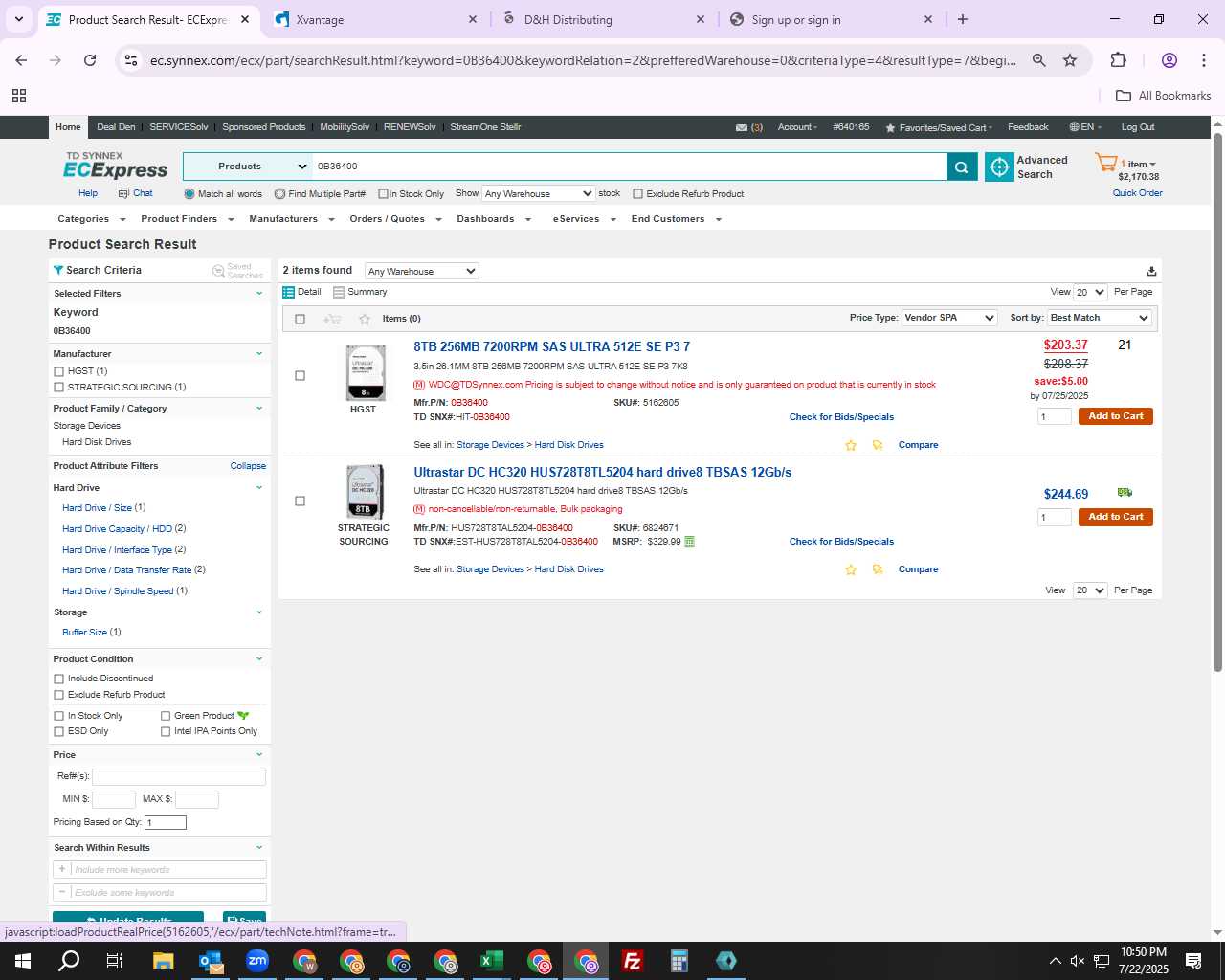Image resolution: width=1225 pixels, height=980 pixels.
Task: Open Zoom from the taskbar
Action: coord(257,961)
